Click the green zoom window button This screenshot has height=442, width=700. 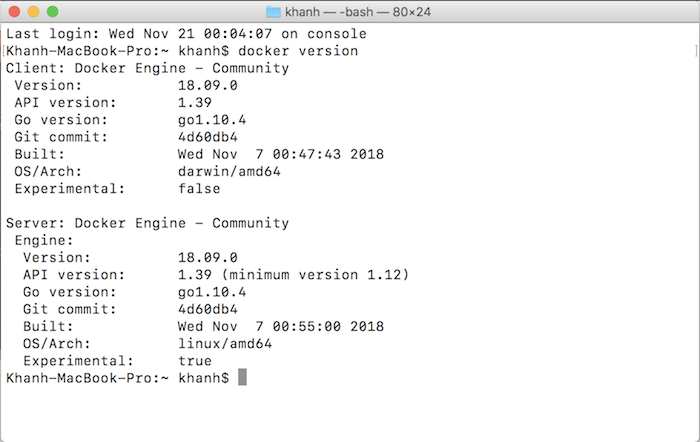click(53, 12)
